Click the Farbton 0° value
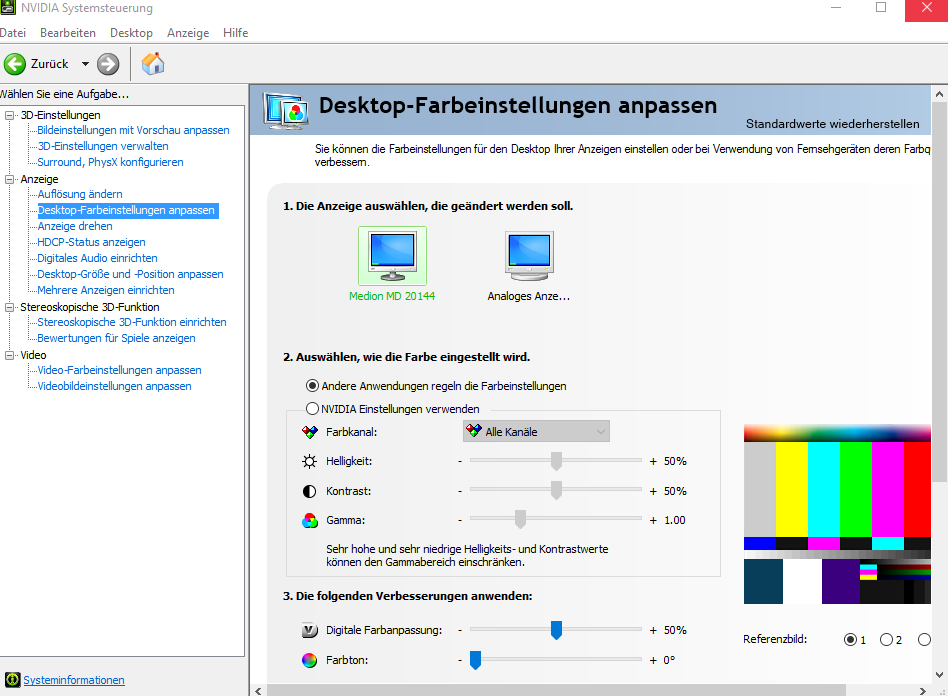Viewport: 948px width, 696px height. [x=669, y=660]
